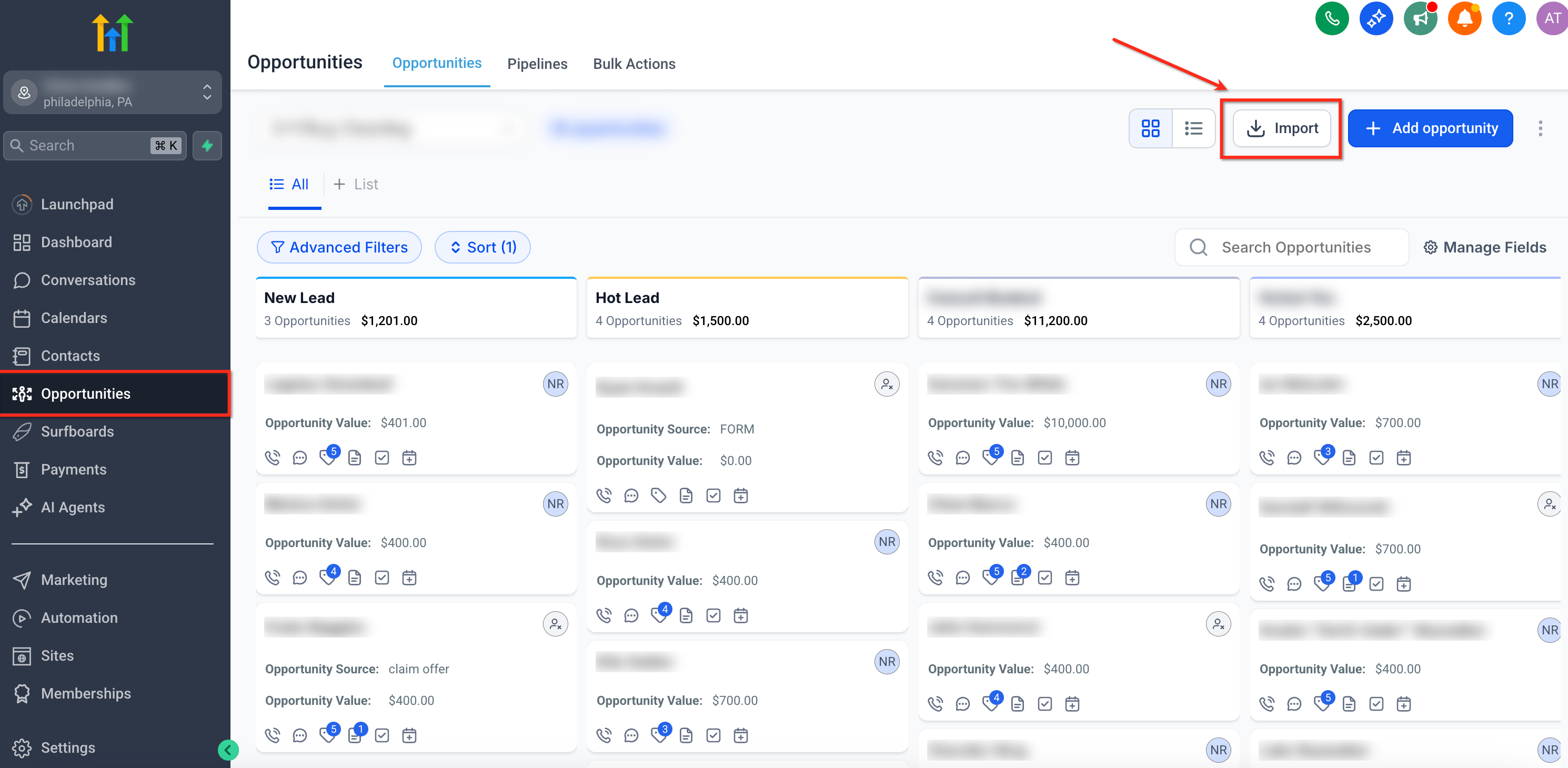
Task: Open the Sort (1) dropdown
Action: click(483, 247)
